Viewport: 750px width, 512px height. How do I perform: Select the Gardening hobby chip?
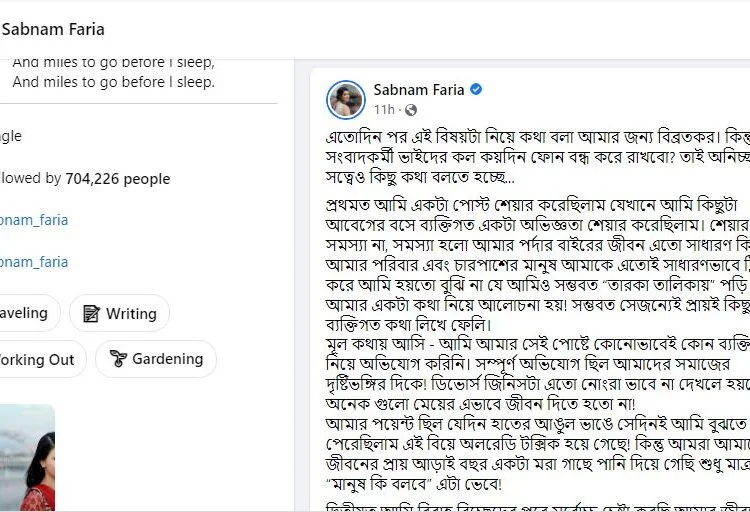[x=156, y=359]
